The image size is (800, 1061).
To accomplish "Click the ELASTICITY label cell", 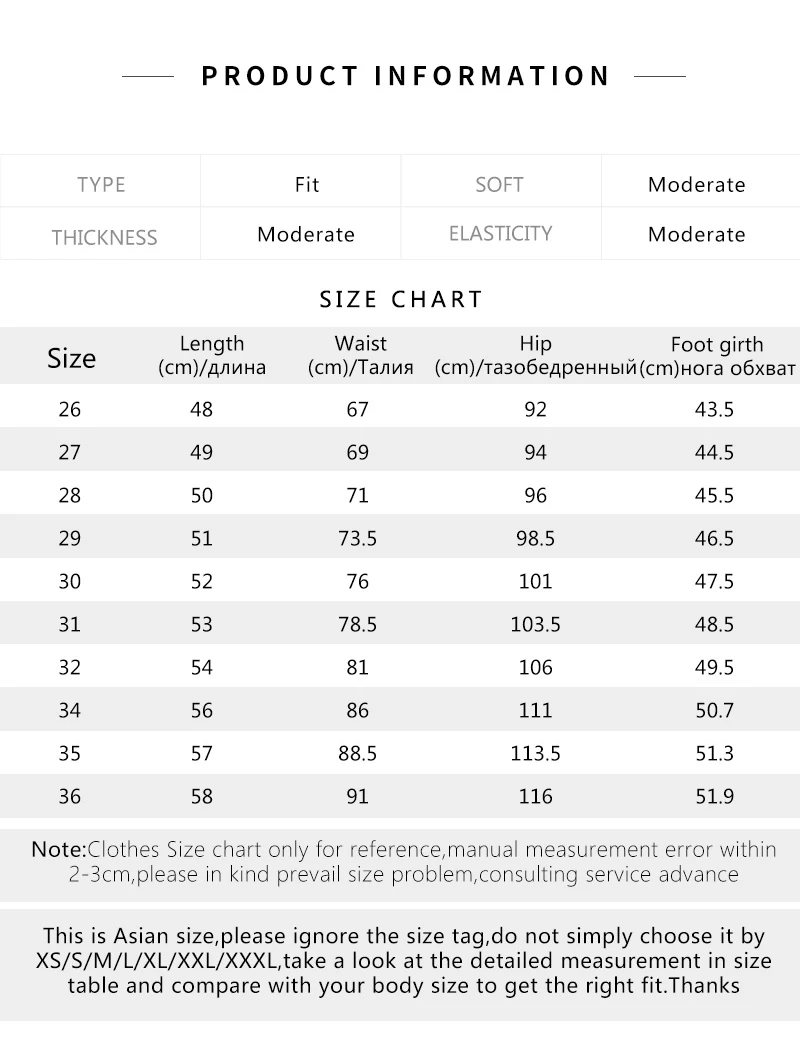I will click(500, 234).
